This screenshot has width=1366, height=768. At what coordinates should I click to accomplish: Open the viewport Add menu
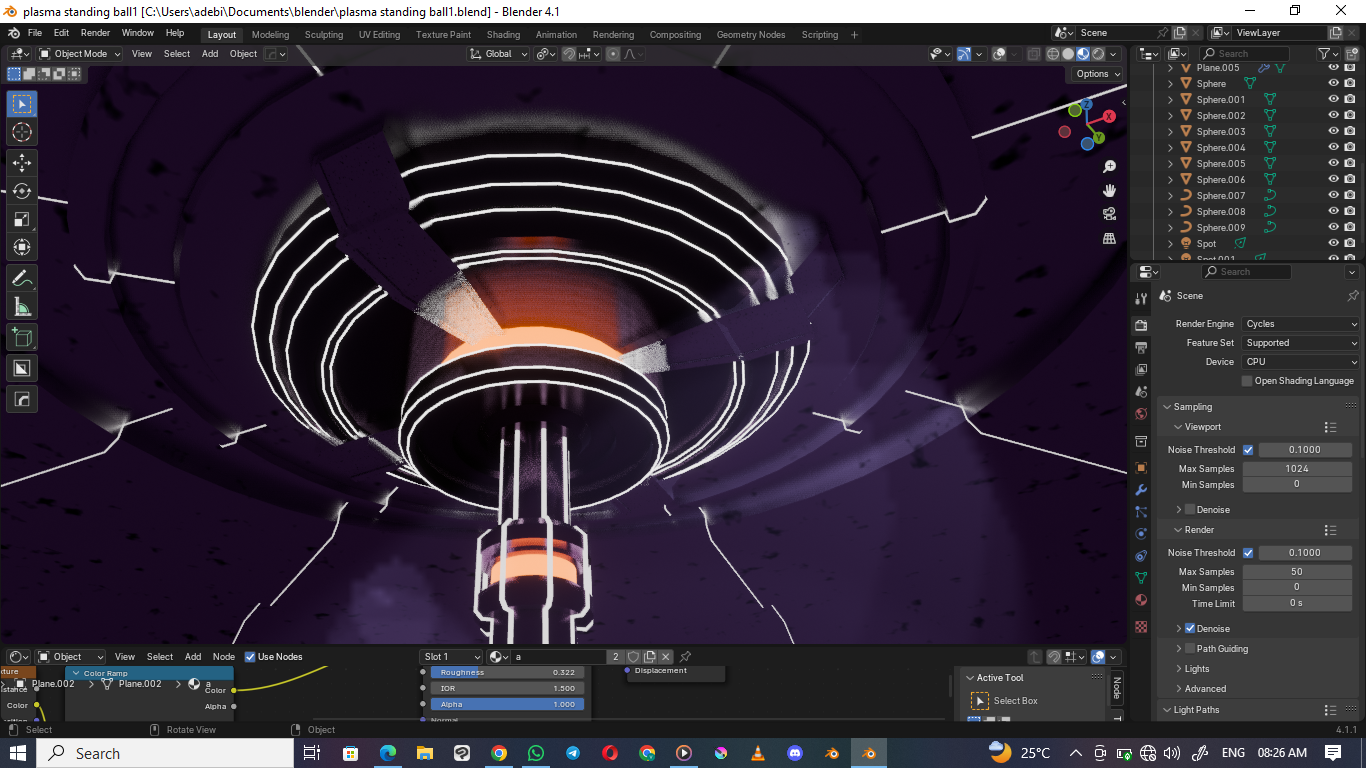point(210,54)
